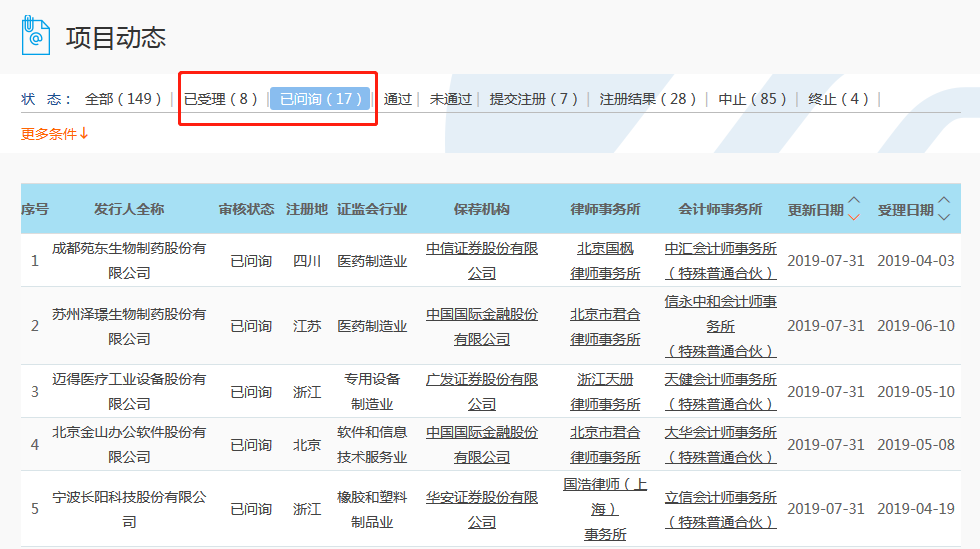Open 信永中和会计师事务所 accounting firm link

[x=721, y=326]
